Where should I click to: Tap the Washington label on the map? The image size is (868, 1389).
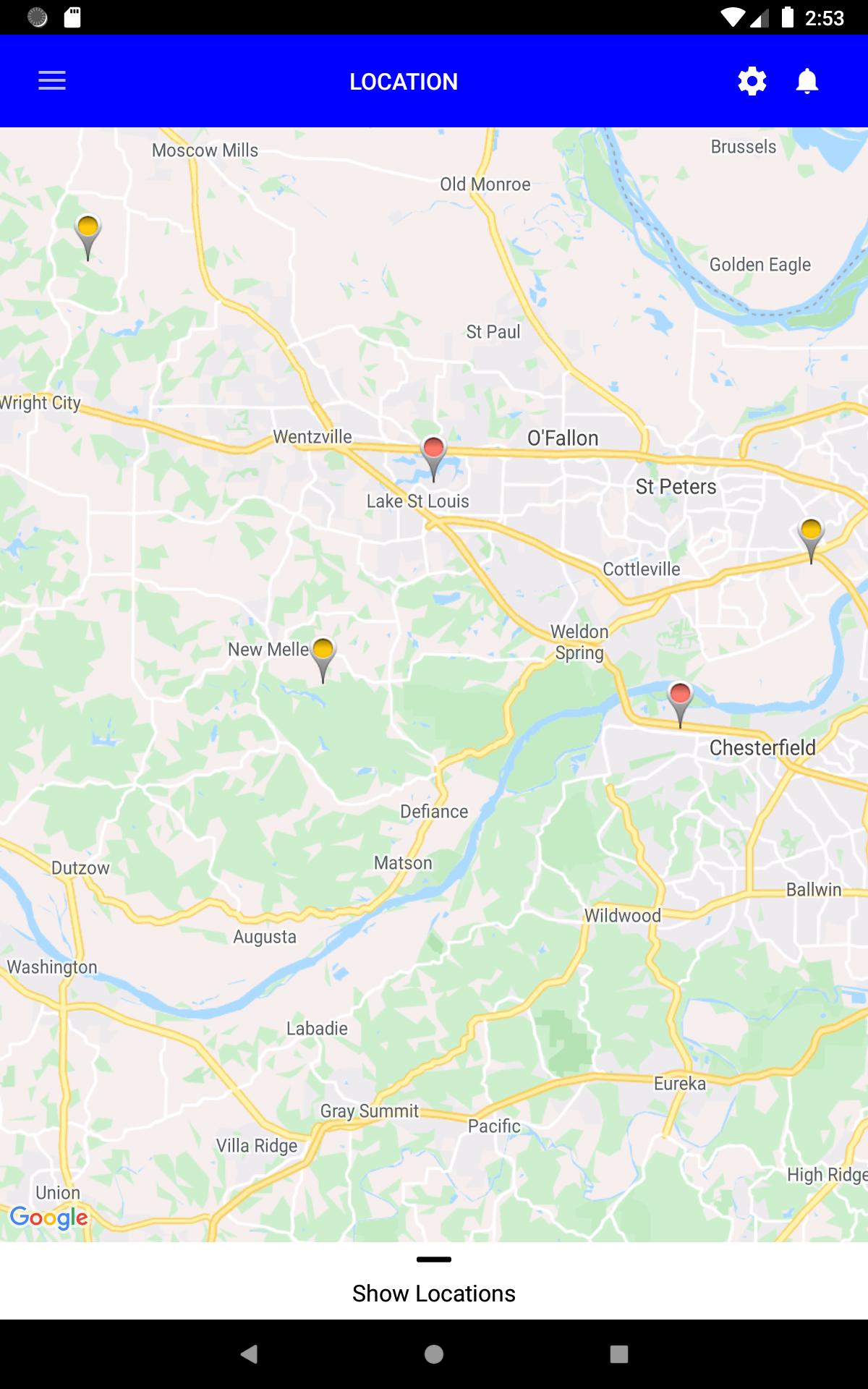pos(52,968)
